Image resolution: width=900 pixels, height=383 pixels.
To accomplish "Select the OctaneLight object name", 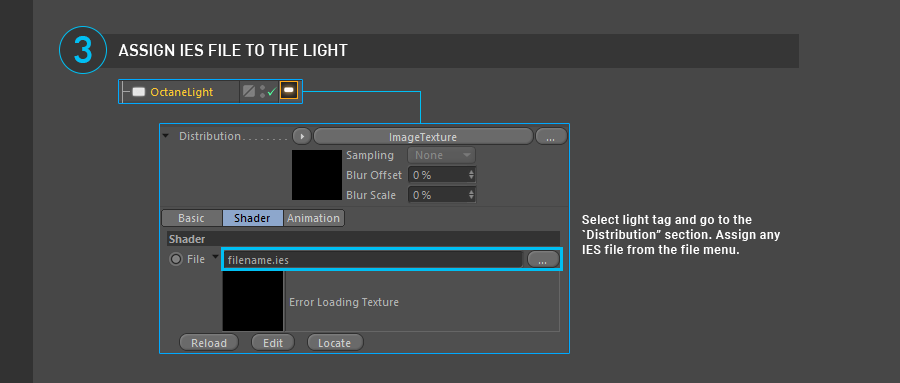I will click(x=181, y=92).
